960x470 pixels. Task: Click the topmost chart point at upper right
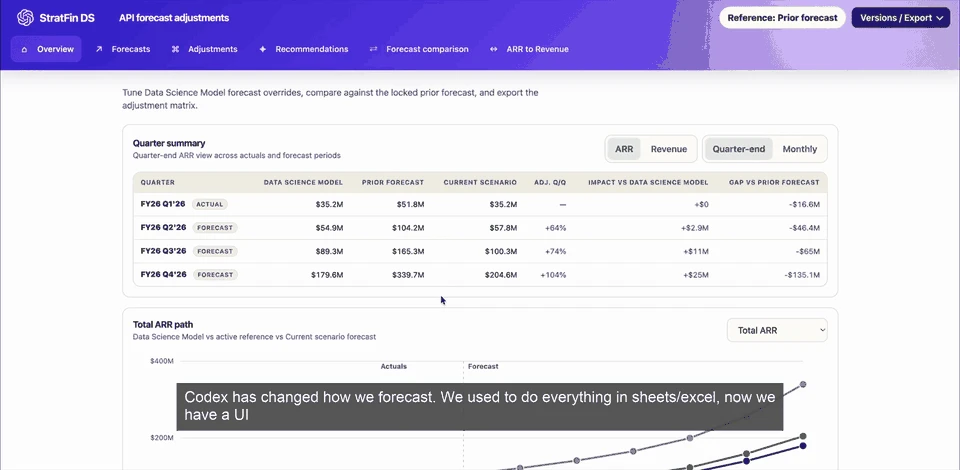pyautogui.click(x=803, y=384)
